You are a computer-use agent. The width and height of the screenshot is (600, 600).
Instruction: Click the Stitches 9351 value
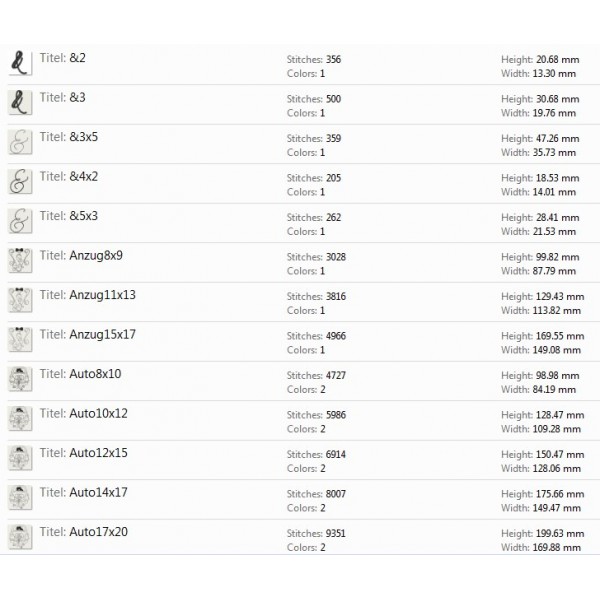(335, 533)
